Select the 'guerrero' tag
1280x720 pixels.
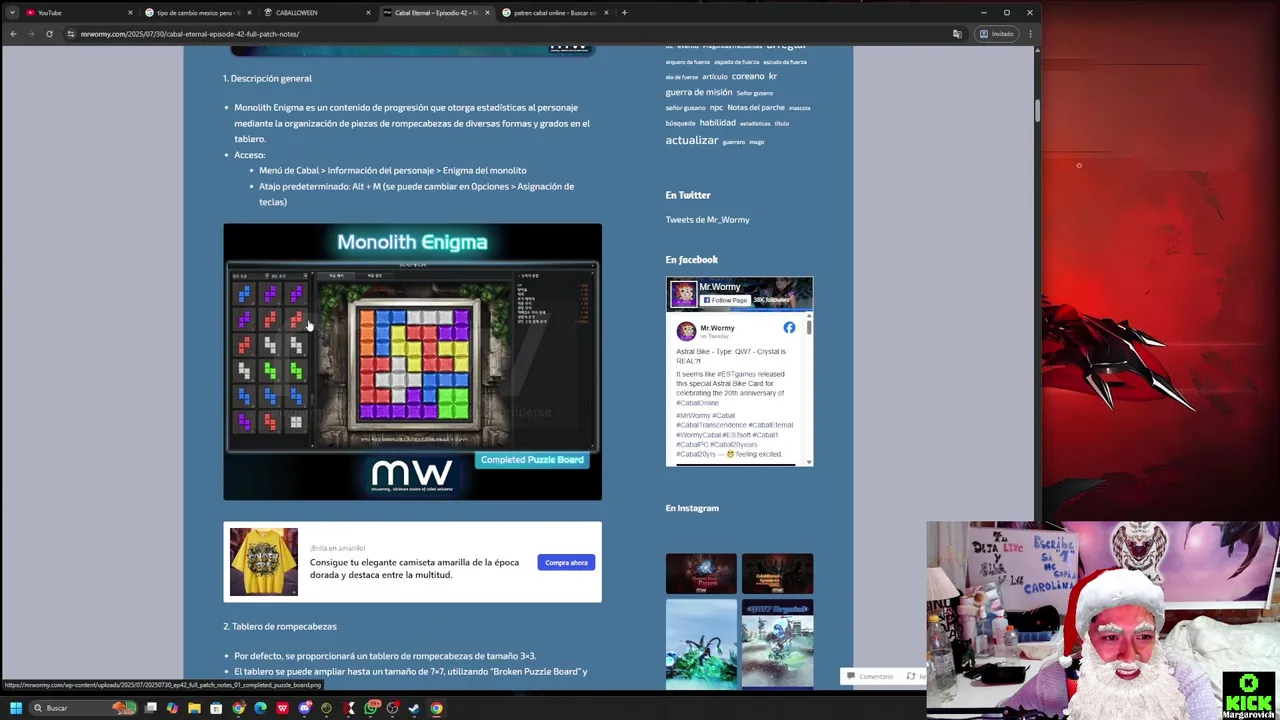pos(734,142)
